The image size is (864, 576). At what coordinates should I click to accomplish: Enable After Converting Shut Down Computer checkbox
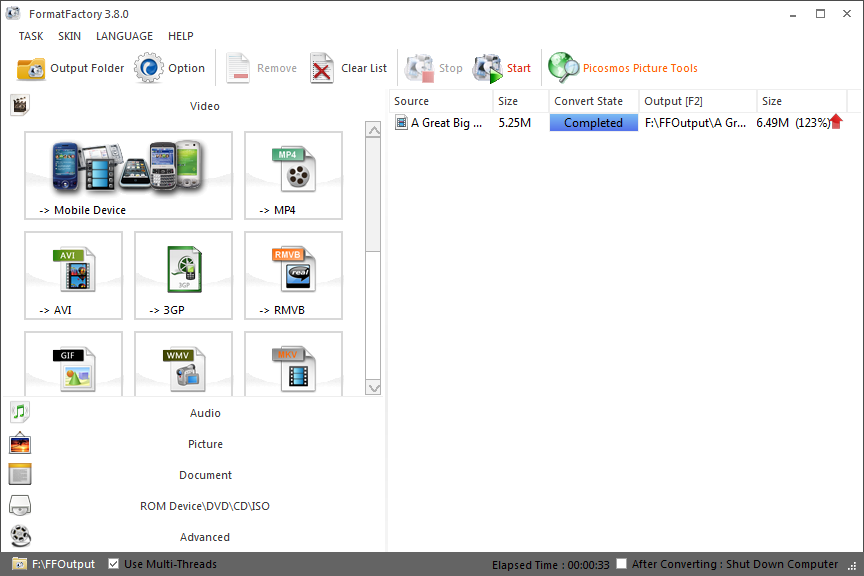pyautogui.click(x=622, y=564)
